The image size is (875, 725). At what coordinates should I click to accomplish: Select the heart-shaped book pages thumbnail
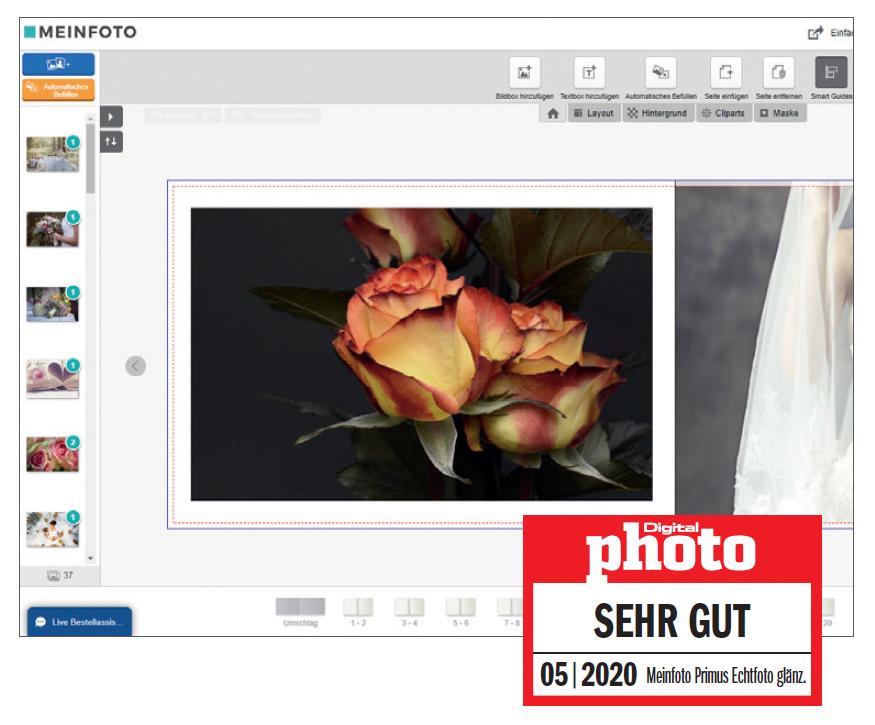[x=52, y=379]
